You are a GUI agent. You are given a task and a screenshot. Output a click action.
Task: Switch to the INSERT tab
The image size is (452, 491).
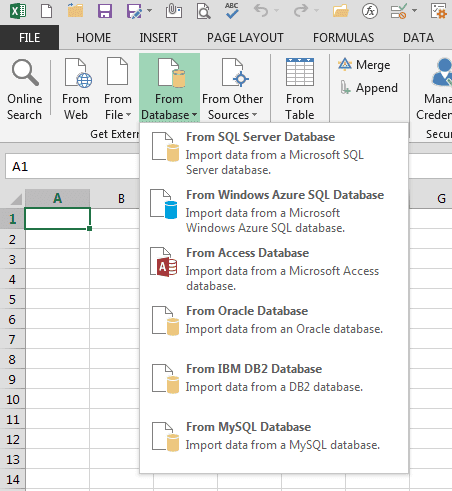coord(158,37)
